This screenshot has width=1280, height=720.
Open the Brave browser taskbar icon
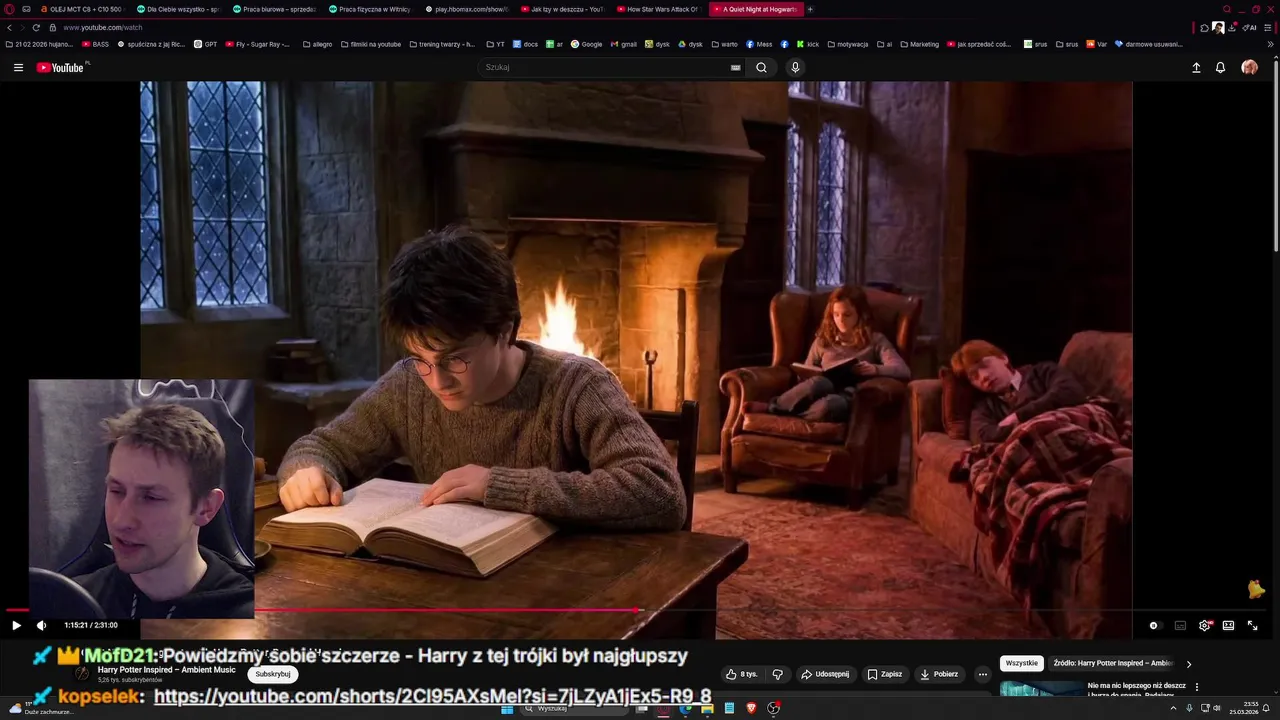(x=752, y=708)
